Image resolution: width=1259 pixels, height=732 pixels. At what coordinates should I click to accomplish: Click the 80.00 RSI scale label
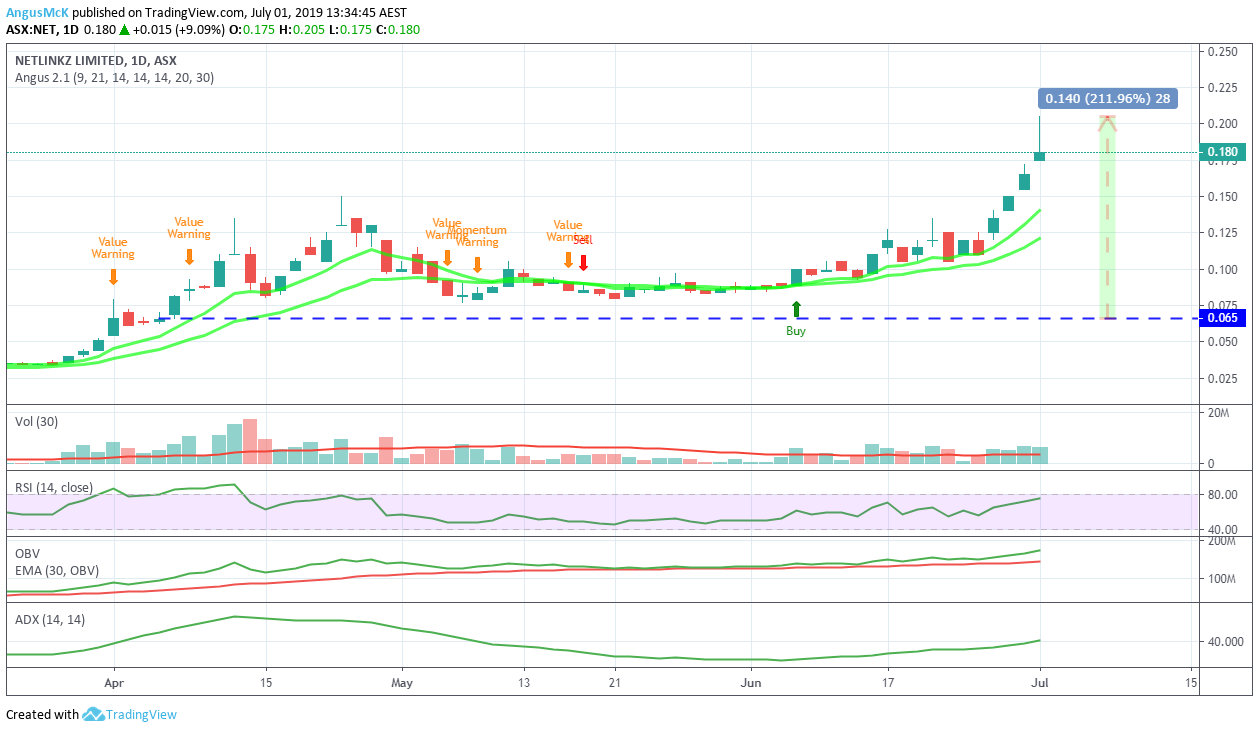[1225, 494]
